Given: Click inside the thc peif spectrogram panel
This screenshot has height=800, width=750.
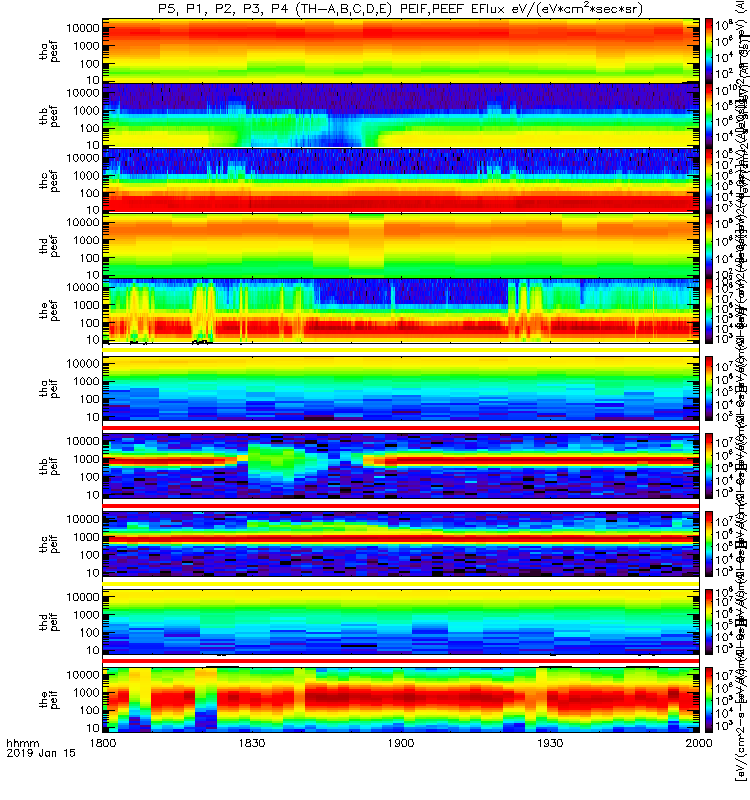Looking at the screenshot, I should (x=401, y=544).
